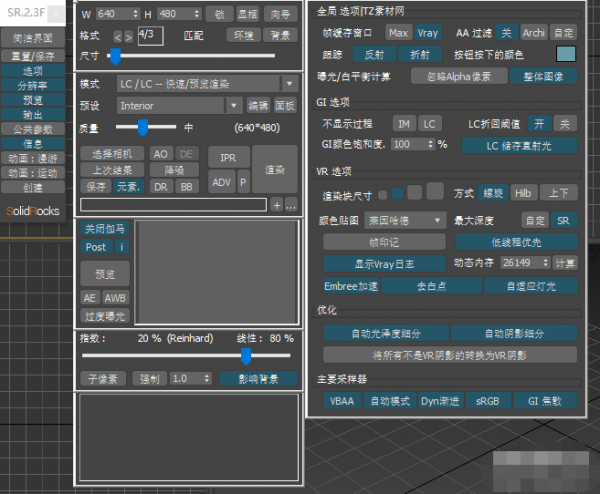The image size is (600, 494).
Task: Click the large 渲染 render button
Action: (x=275, y=169)
